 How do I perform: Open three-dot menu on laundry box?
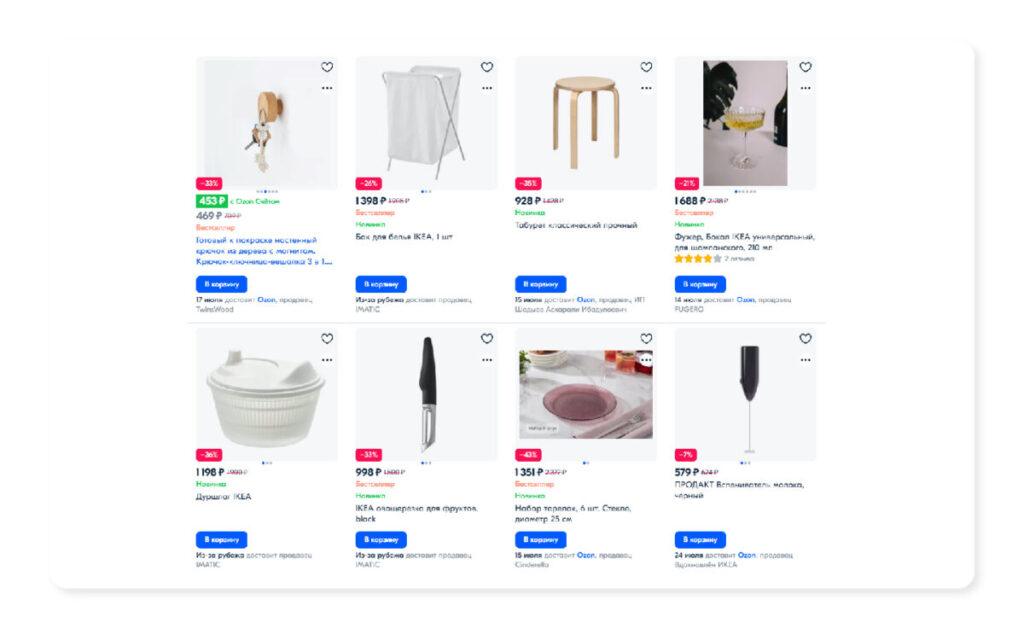tap(487, 88)
